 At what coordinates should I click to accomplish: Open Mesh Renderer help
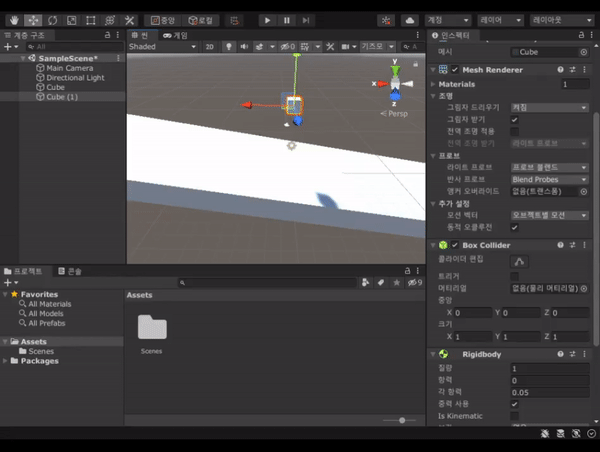(x=561, y=70)
